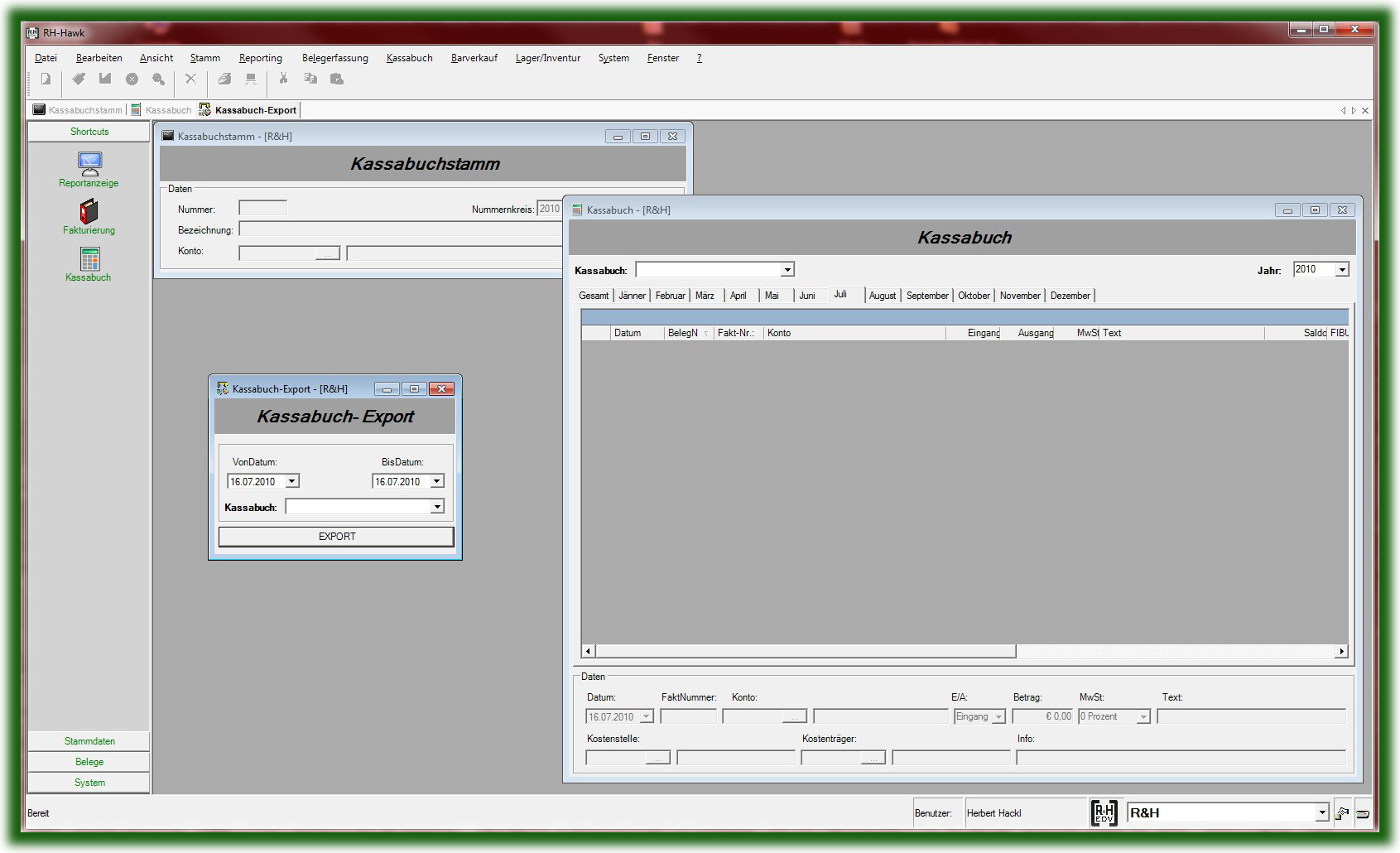Click Konto browse button in Kassabuch Daten
The image size is (1400, 853).
[794, 717]
